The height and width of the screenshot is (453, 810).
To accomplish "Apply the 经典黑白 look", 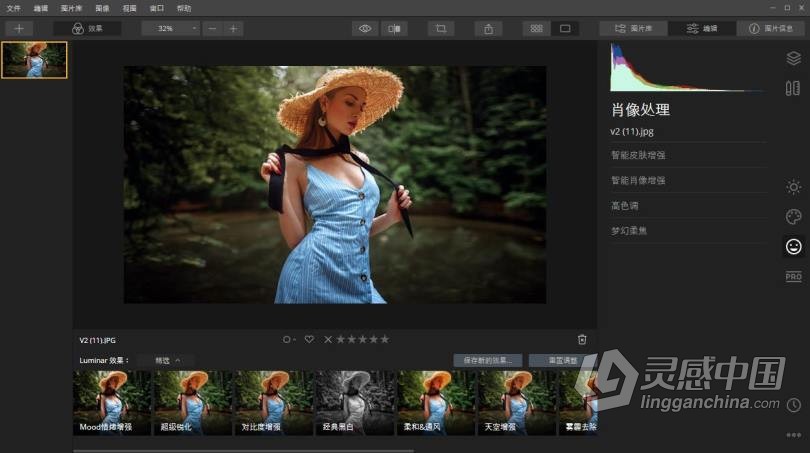I will [354, 403].
